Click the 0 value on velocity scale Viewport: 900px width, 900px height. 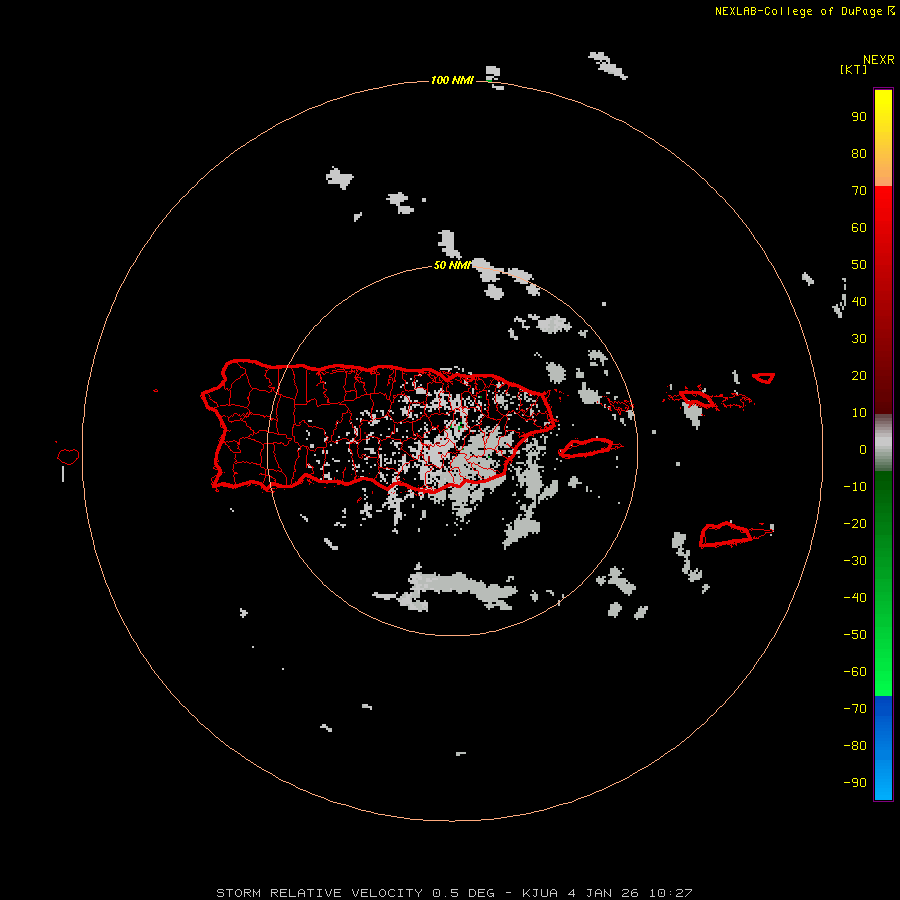tap(863, 449)
